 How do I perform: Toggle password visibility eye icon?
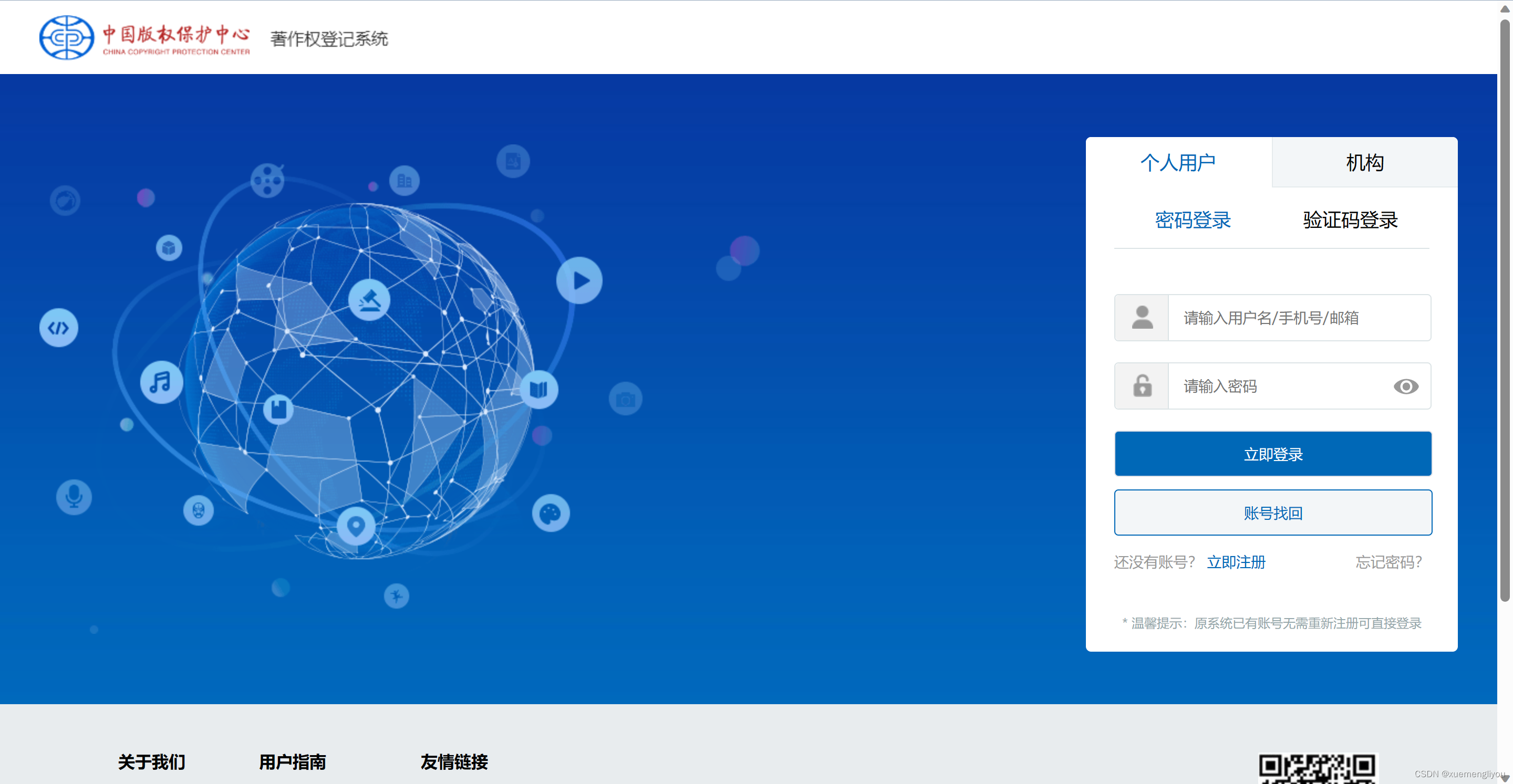pos(1405,386)
